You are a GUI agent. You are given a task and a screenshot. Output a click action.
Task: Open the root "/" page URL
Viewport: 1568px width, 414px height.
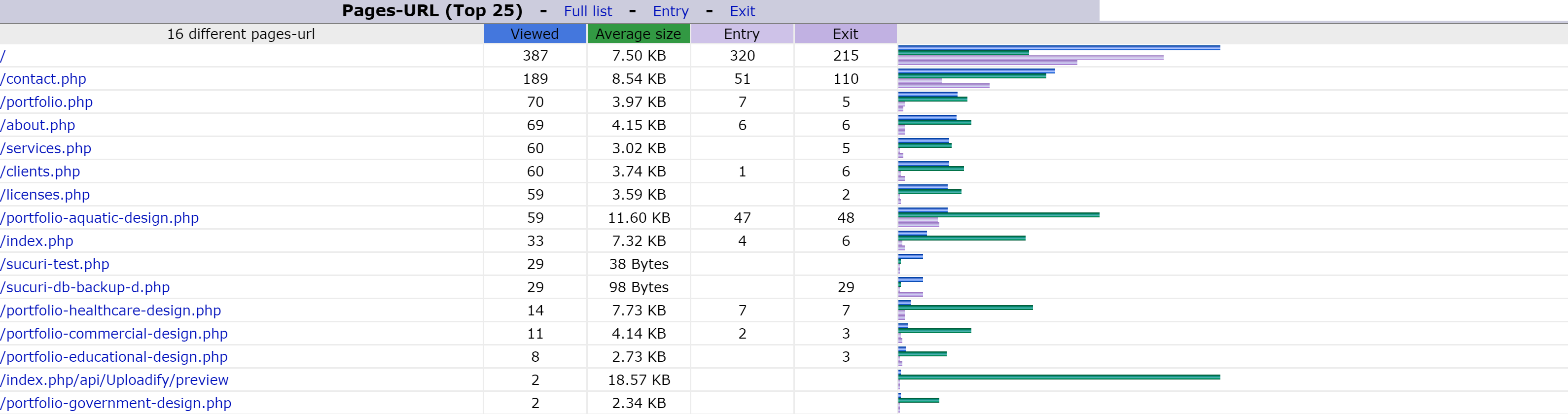[3, 56]
